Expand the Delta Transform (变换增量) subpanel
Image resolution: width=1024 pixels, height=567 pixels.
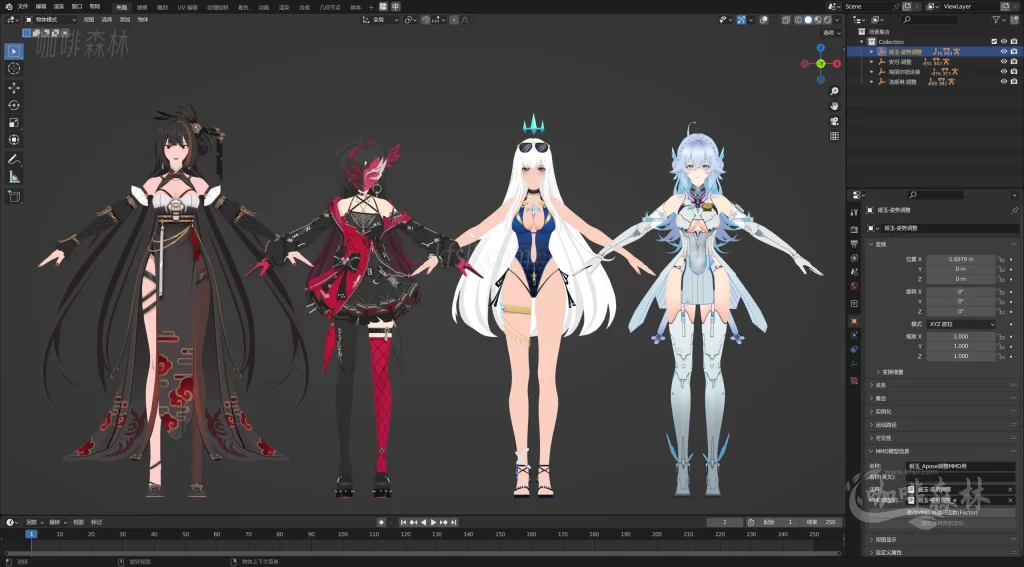(892, 372)
